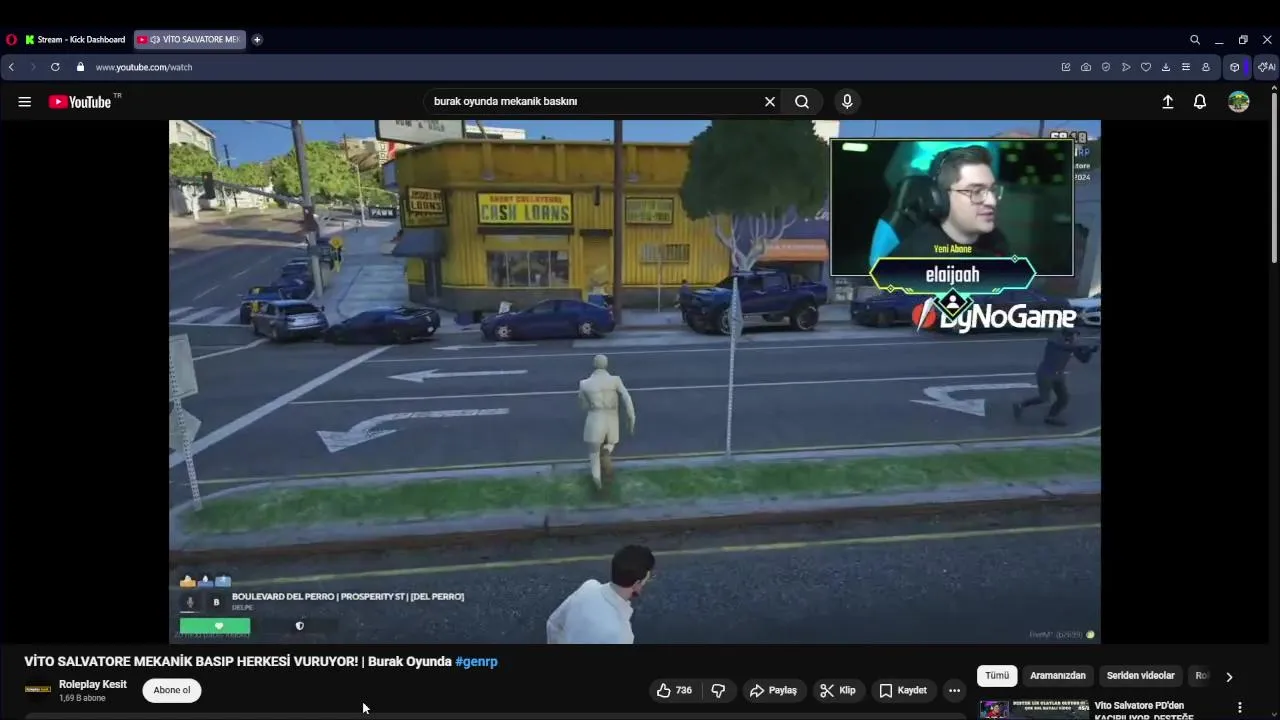Open the downloads icon
This screenshot has height=720, width=1280.
1166,67
